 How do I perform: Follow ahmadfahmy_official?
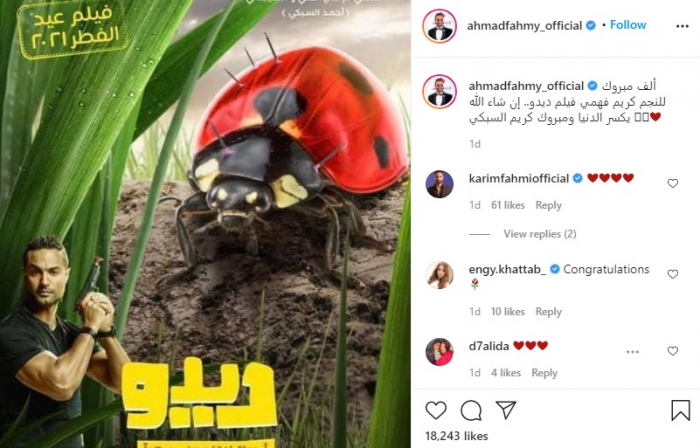pyautogui.click(x=628, y=25)
